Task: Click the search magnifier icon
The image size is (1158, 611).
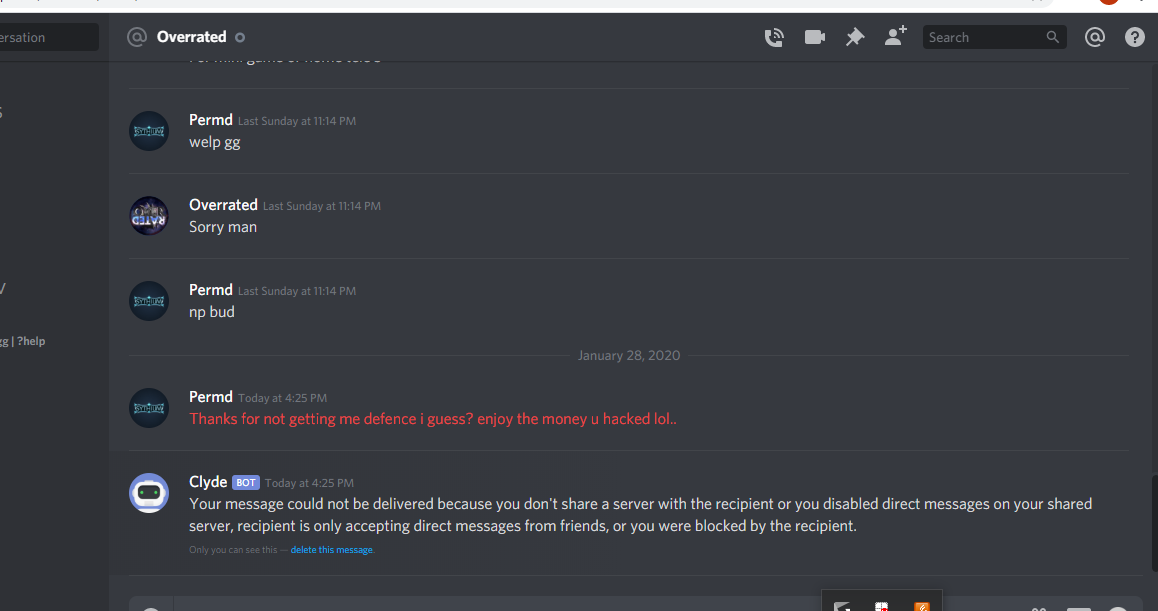Action: point(1052,37)
